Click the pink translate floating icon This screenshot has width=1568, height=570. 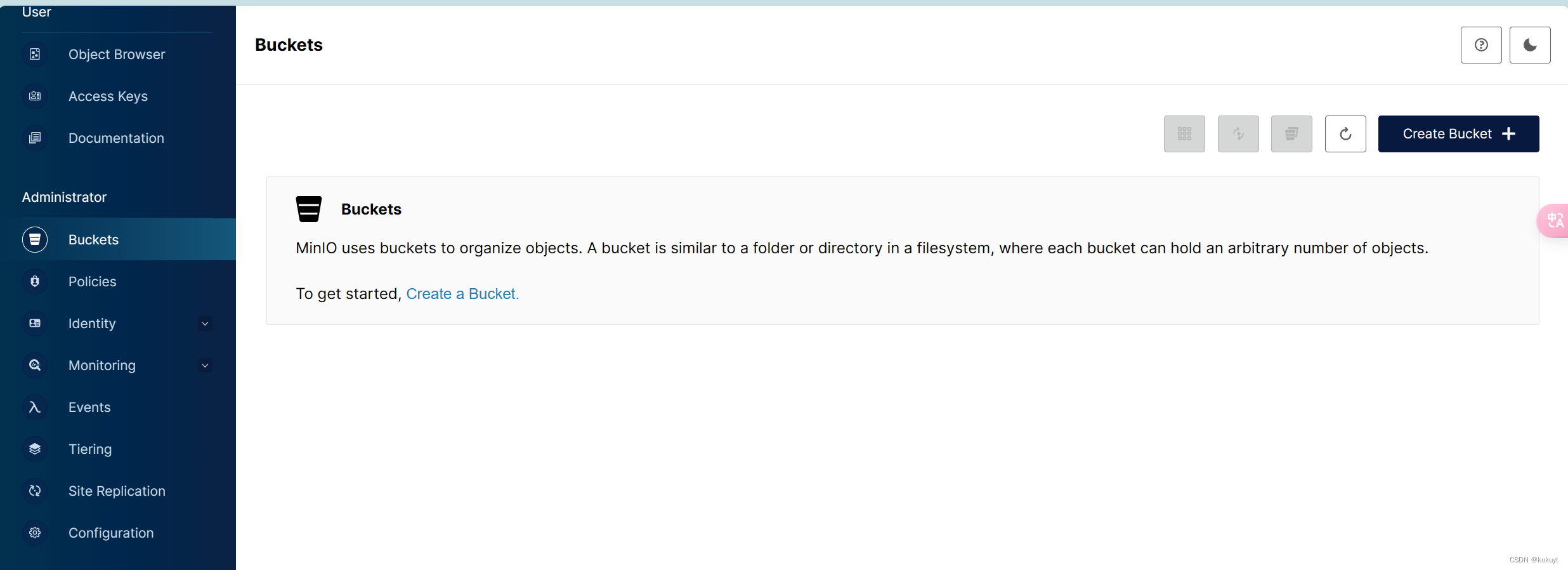1553,221
